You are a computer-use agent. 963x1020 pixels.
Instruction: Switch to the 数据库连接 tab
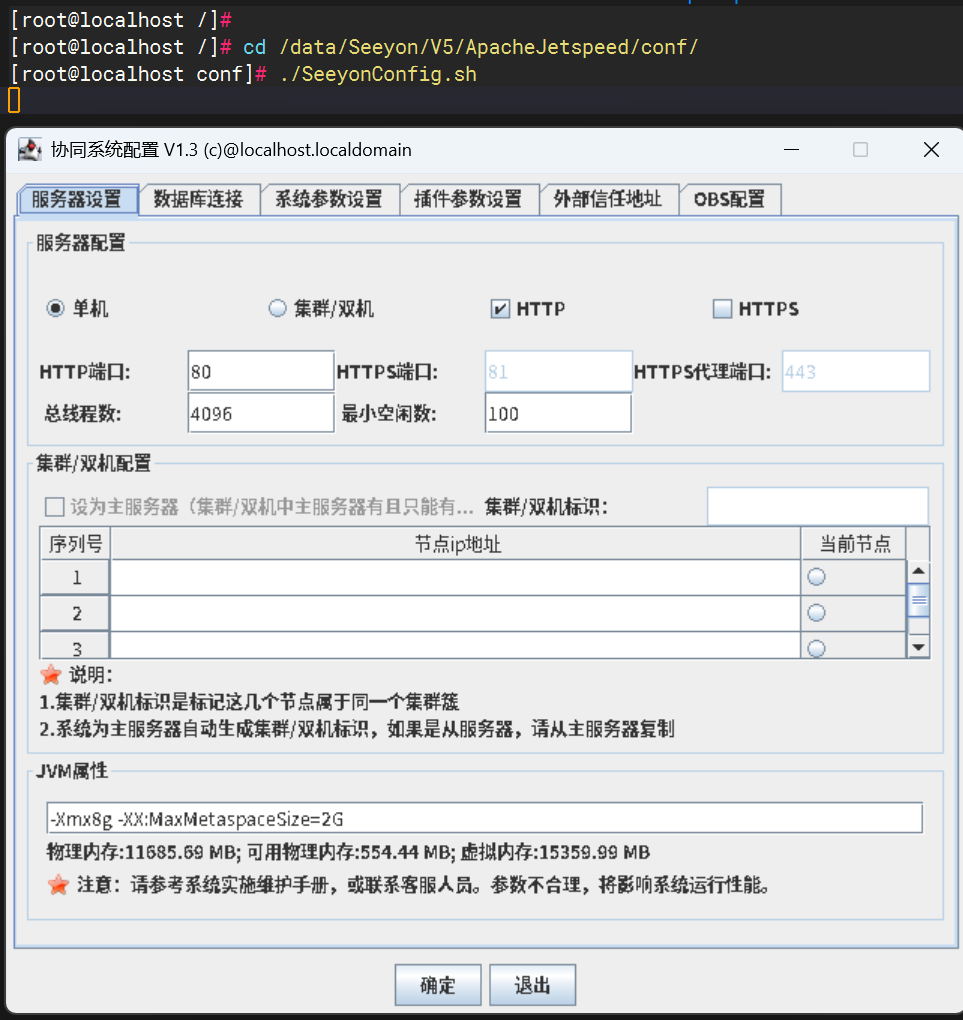click(198, 199)
